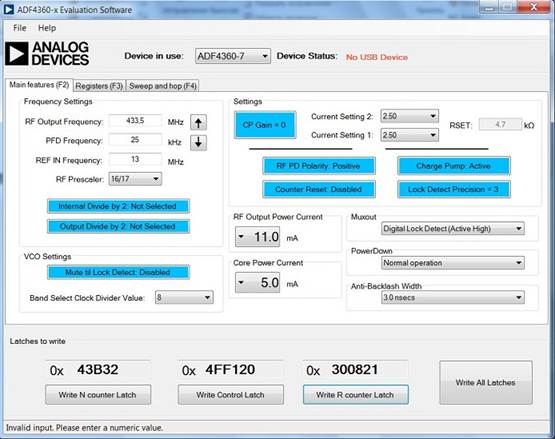The width and height of the screenshot is (555, 439).
Task: Click the control latch value 4FF120
Action: click(x=230, y=370)
